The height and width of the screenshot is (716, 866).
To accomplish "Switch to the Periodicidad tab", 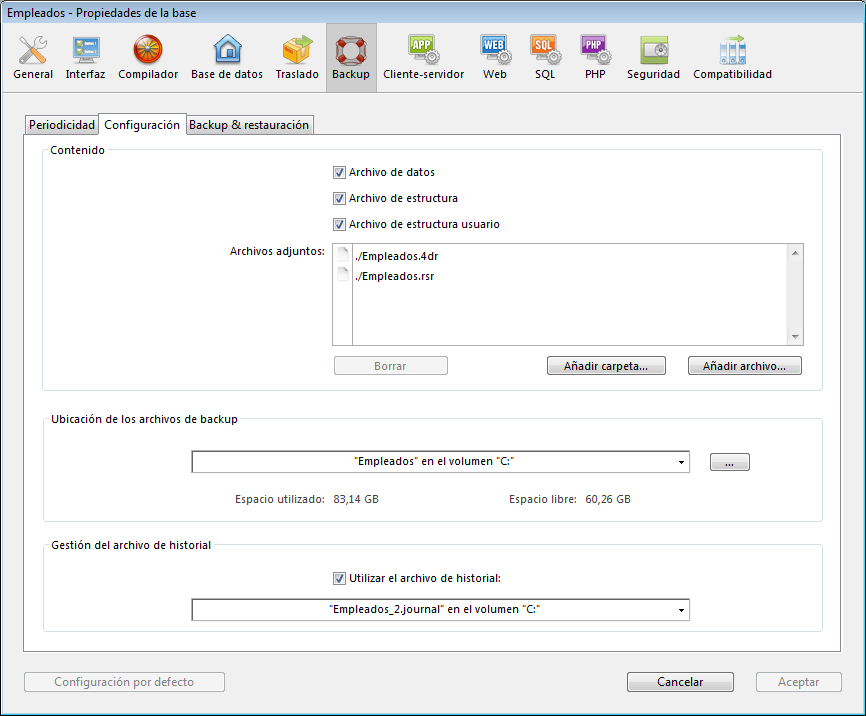I will coord(62,125).
